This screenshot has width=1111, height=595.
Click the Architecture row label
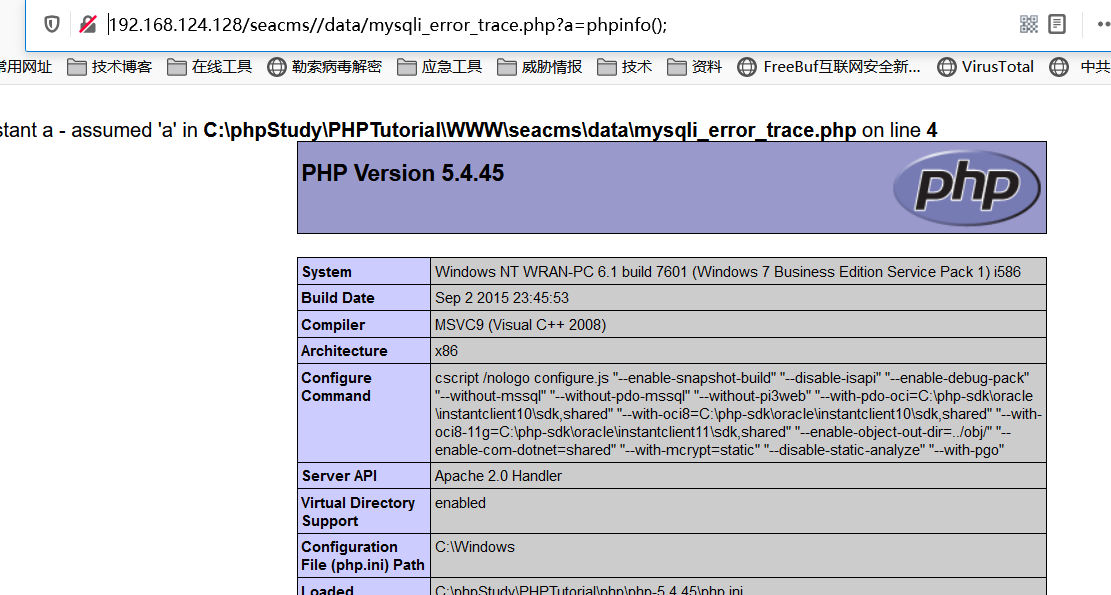(x=363, y=351)
